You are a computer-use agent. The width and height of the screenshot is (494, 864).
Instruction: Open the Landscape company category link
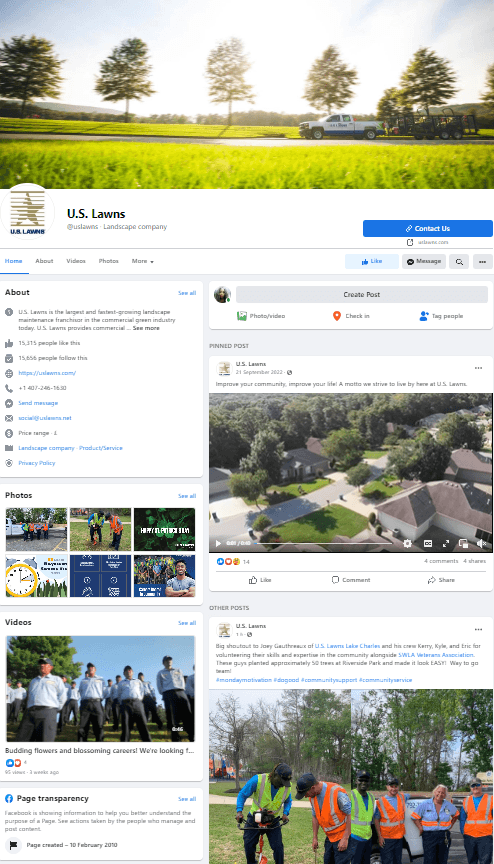click(x=46, y=448)
